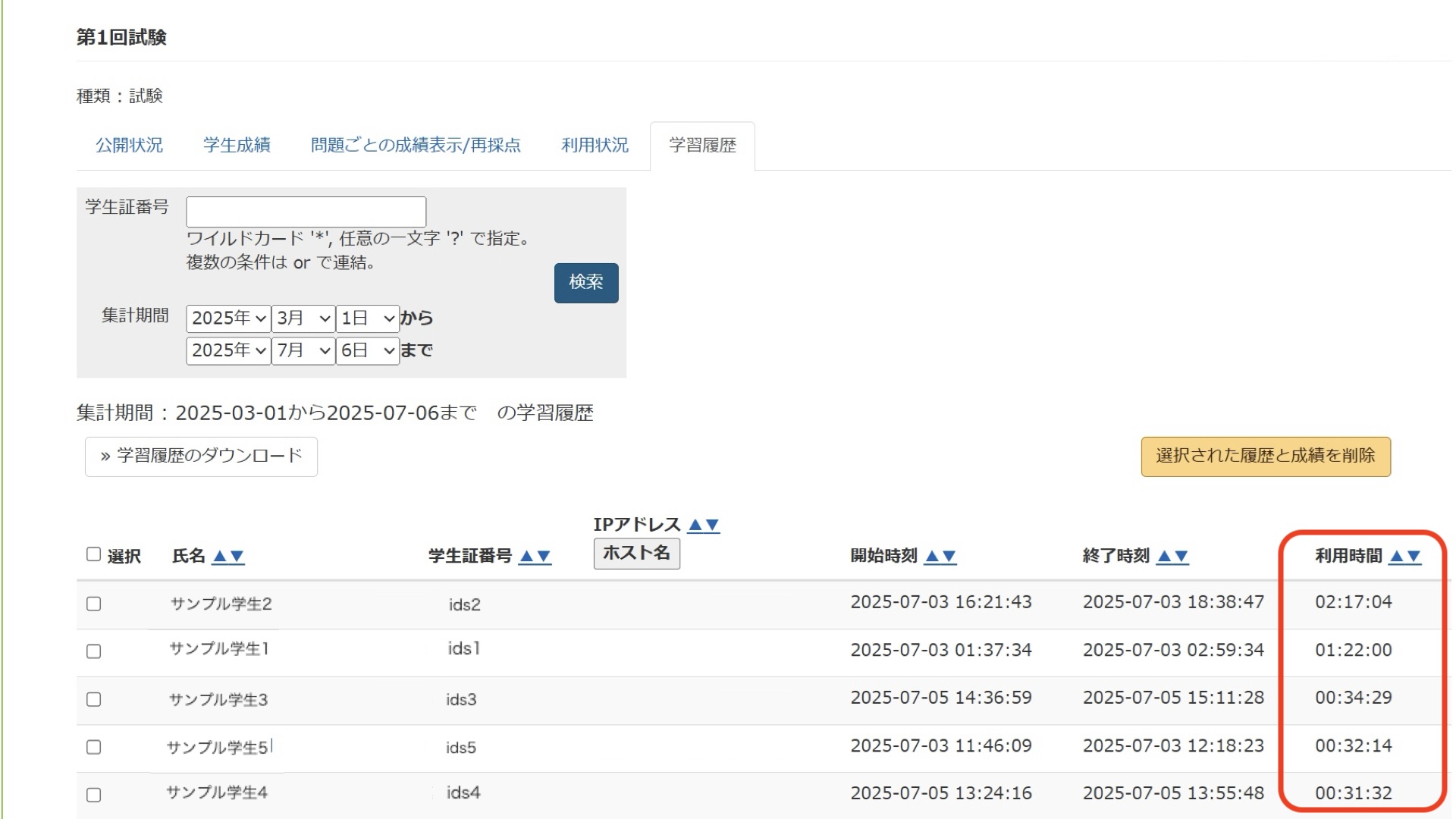Focus the 学生証番号 text input field
The image size is (1456, 819).
click(306, 212)
